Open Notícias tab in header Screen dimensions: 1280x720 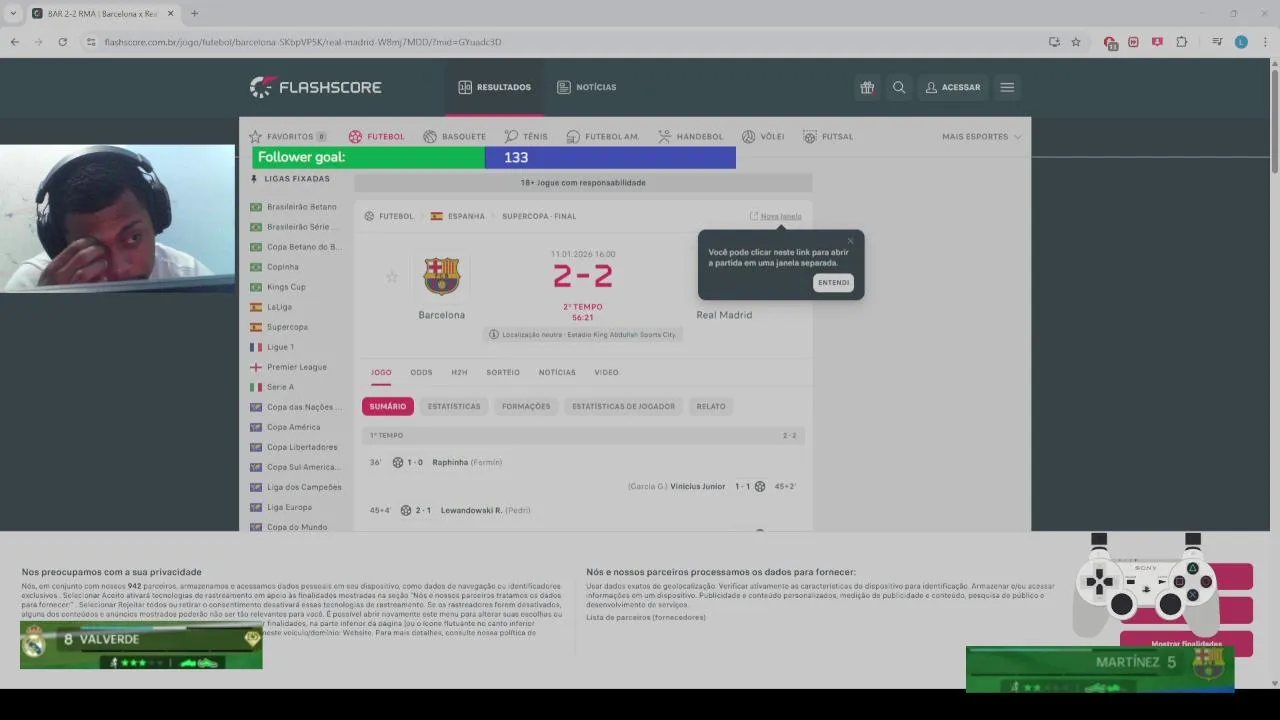pyautogui.click(x=586, y=87)
